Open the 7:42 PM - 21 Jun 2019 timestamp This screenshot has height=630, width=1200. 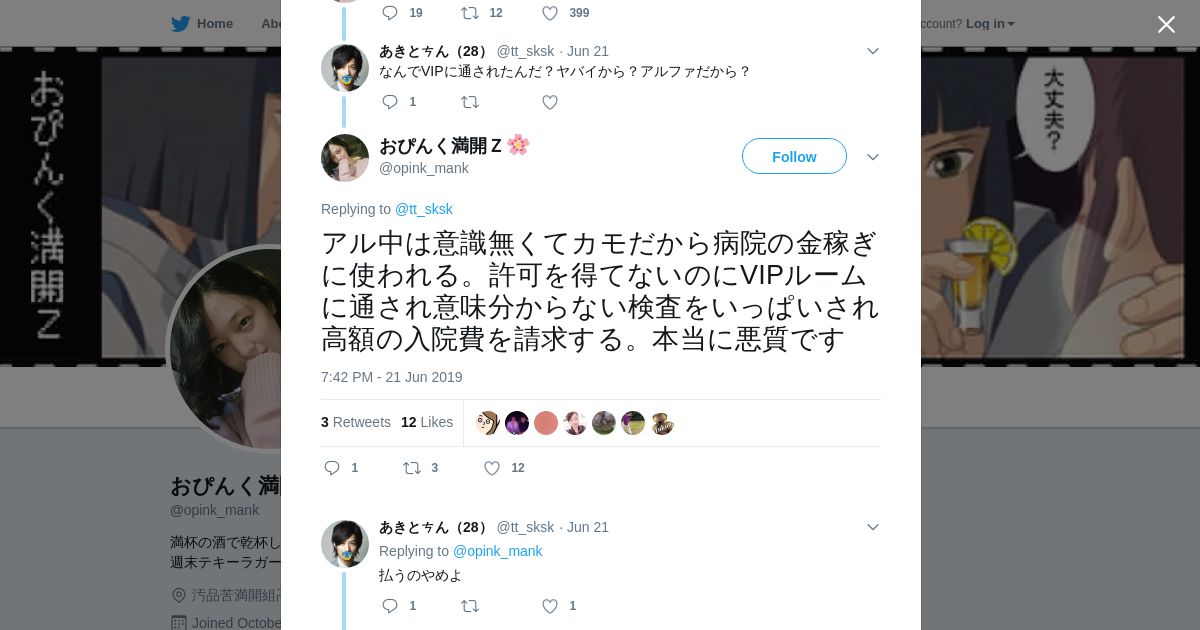392,377
